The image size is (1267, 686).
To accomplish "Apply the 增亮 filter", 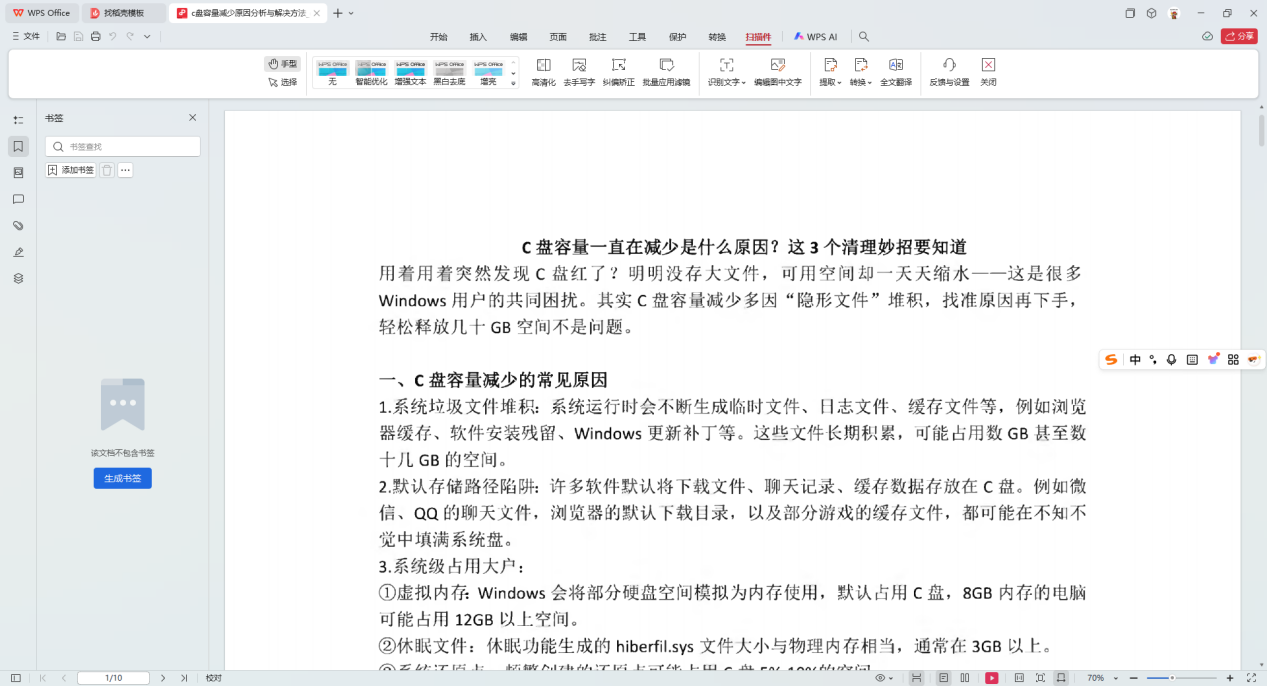I will click(x=488, y=72).
